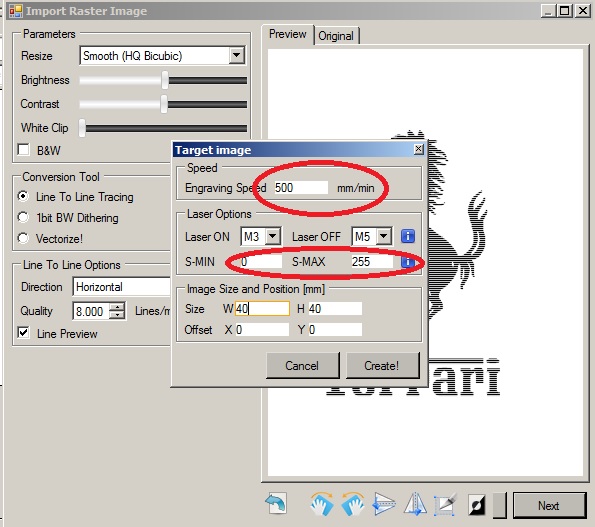Switch to the Original tab
Viewport: 595px width, 527px height.
(x=336, y=36)
